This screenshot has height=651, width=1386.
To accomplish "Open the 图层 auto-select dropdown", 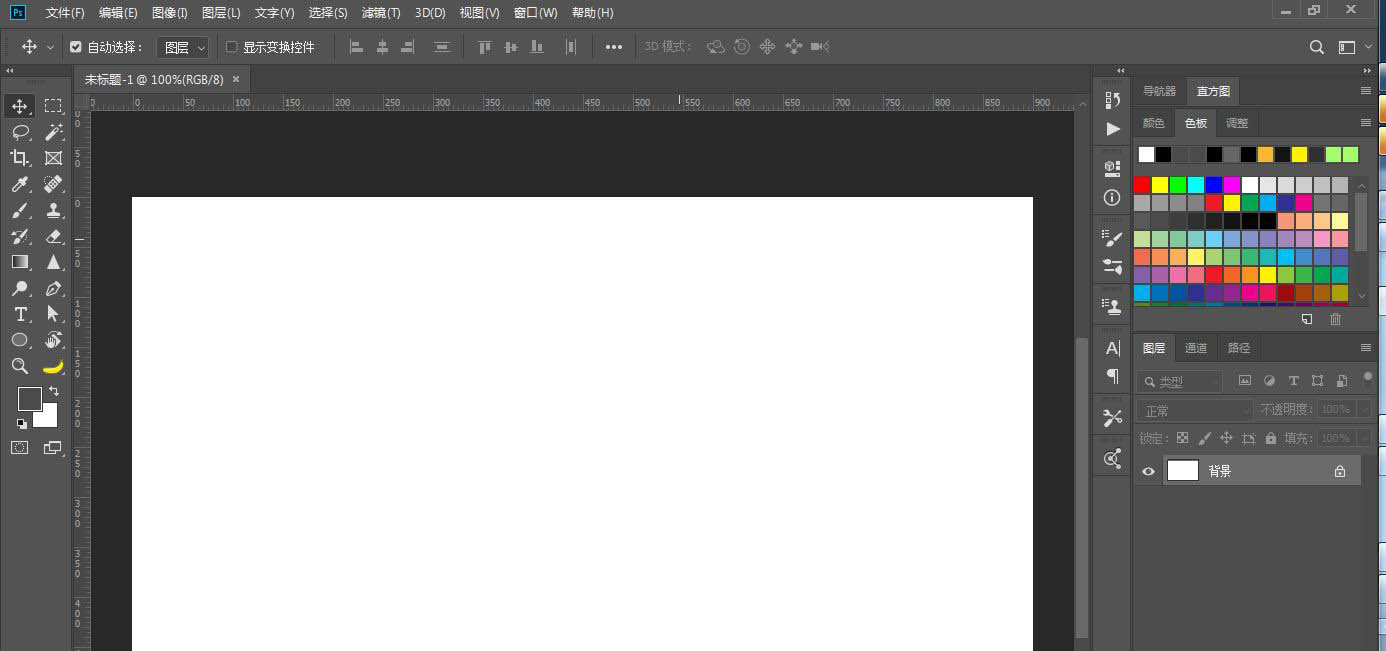I will [183, 47].
